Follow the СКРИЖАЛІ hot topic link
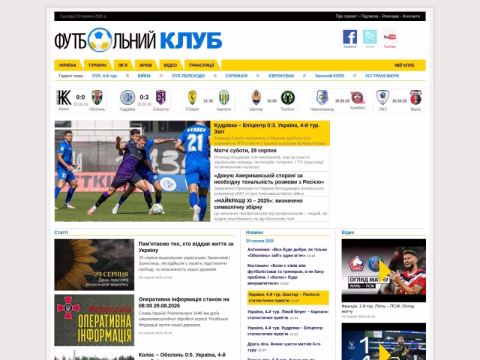 click(236, 76)
